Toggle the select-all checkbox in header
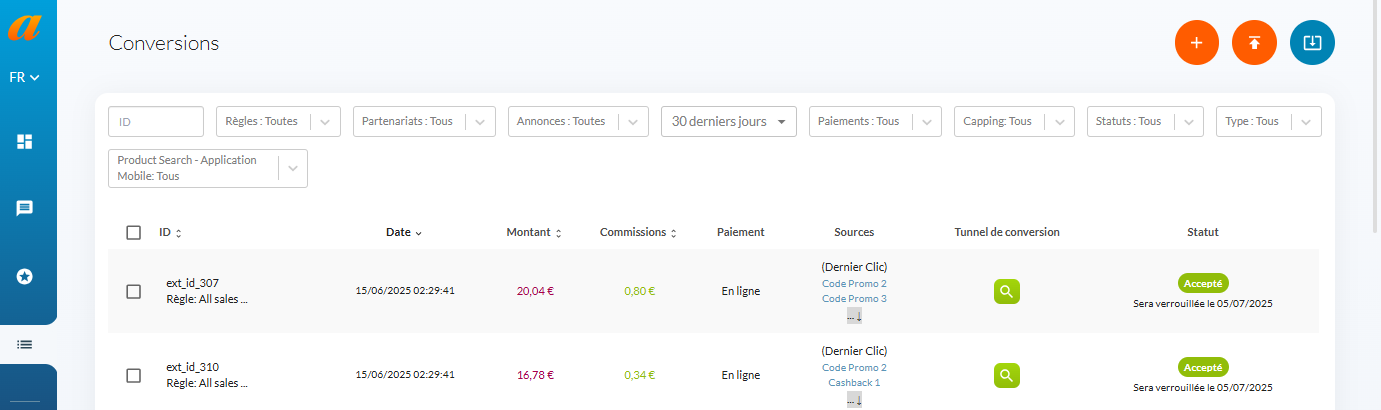Screen dimensions: 1381x410 [134, 232]
